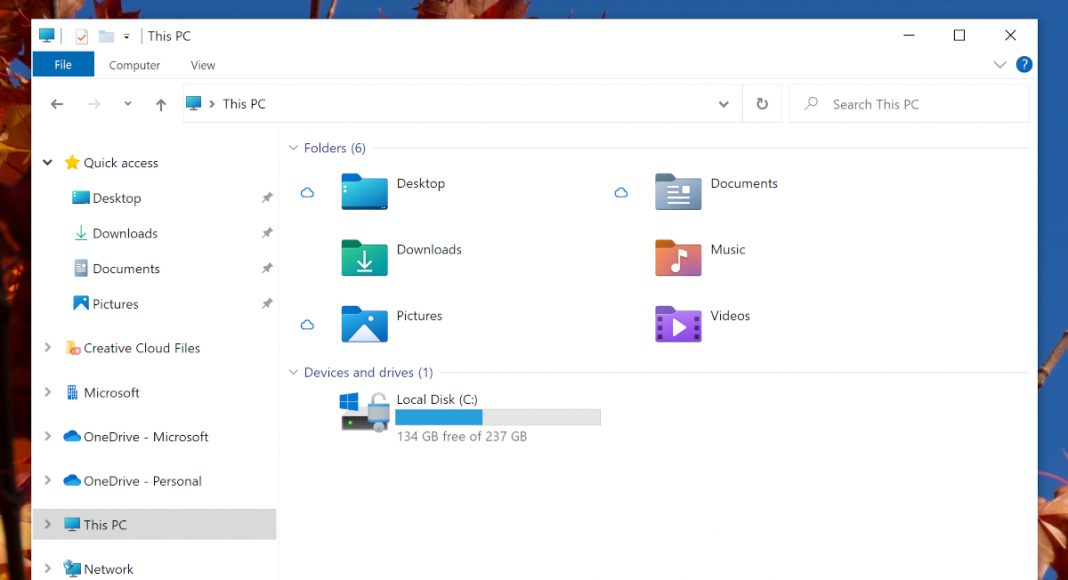The image size is (1068, 580).
Task: Select Creative Cloud Files in sidebar
Action: click(x=142, y=348)
